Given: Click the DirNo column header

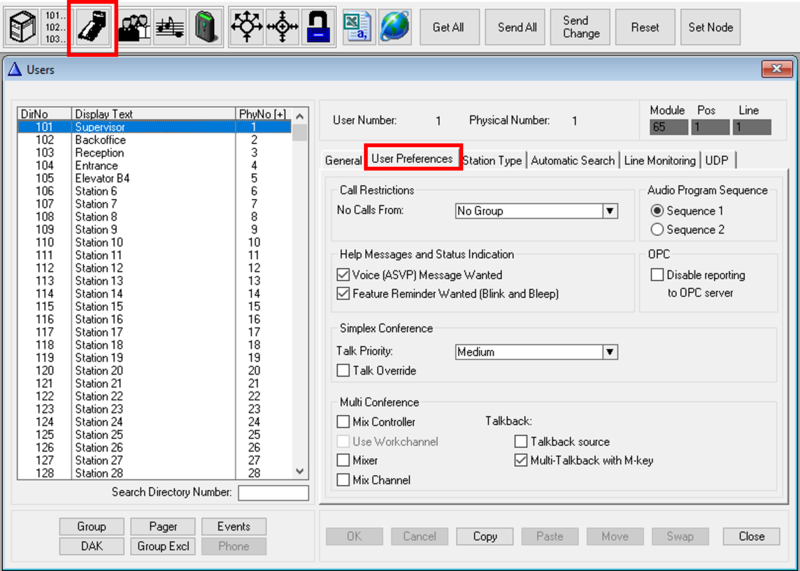Looking at the screenshot, I should (45, 114).
